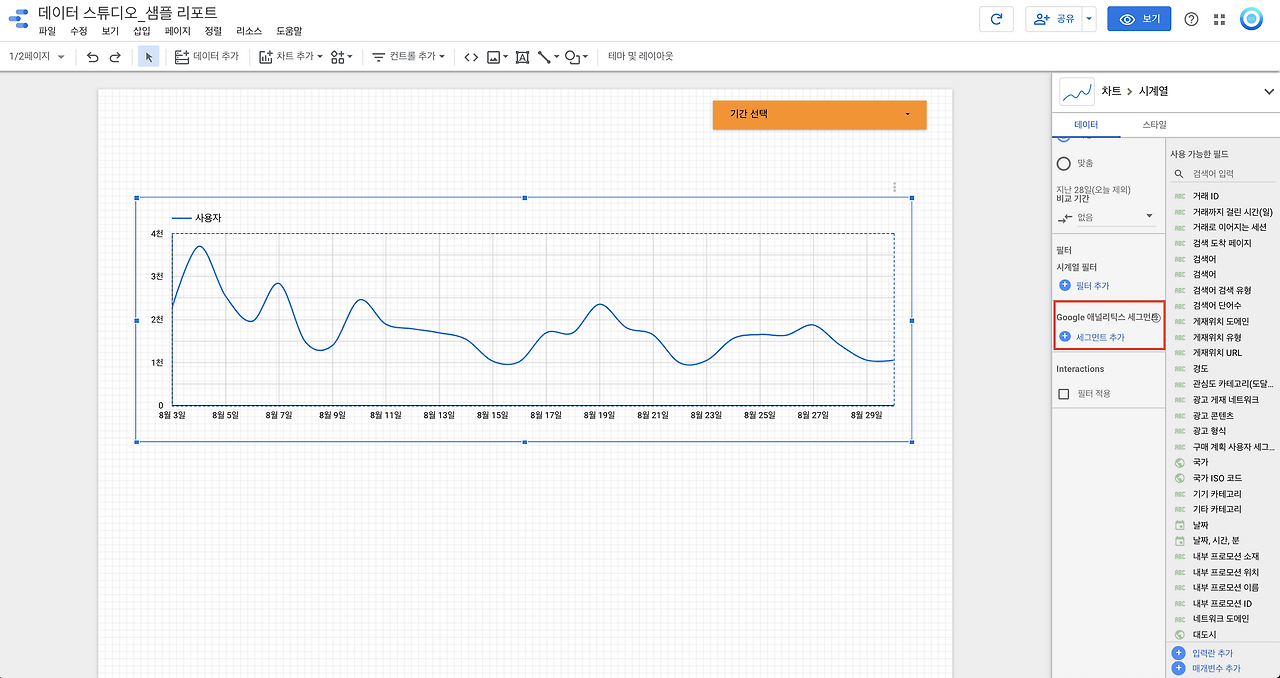Expand the chart type chevron
This screenshot has height=678, width=1280.
coord(1269,92)
